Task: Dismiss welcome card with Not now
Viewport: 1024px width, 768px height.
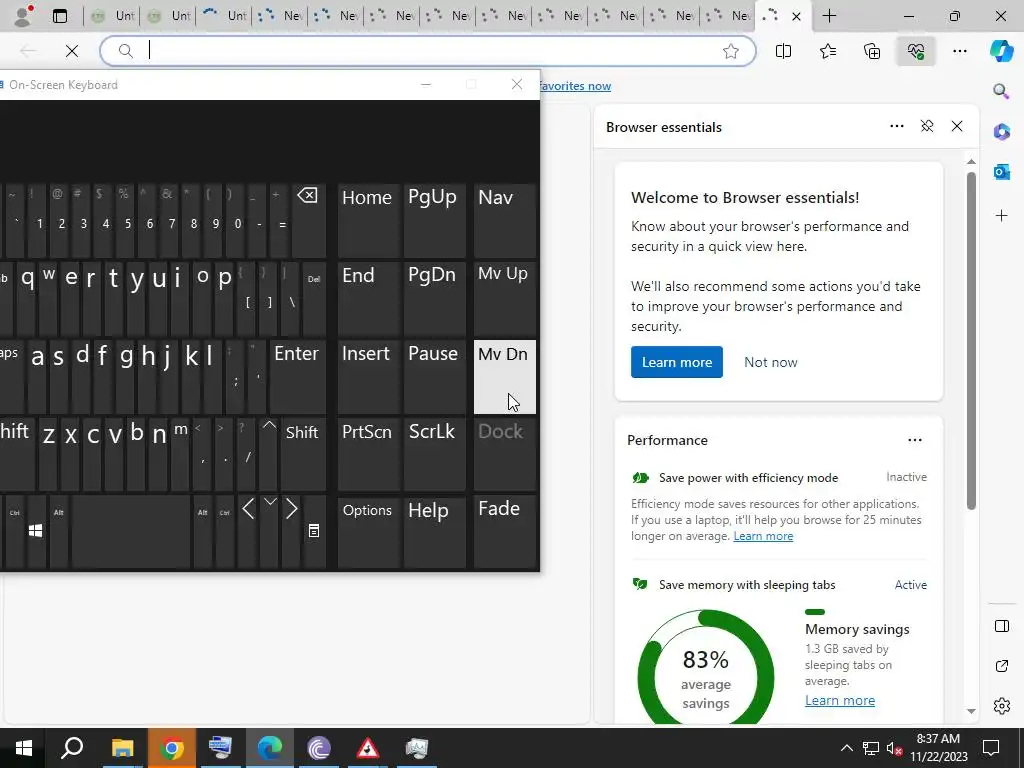Action: coord(771,362)
